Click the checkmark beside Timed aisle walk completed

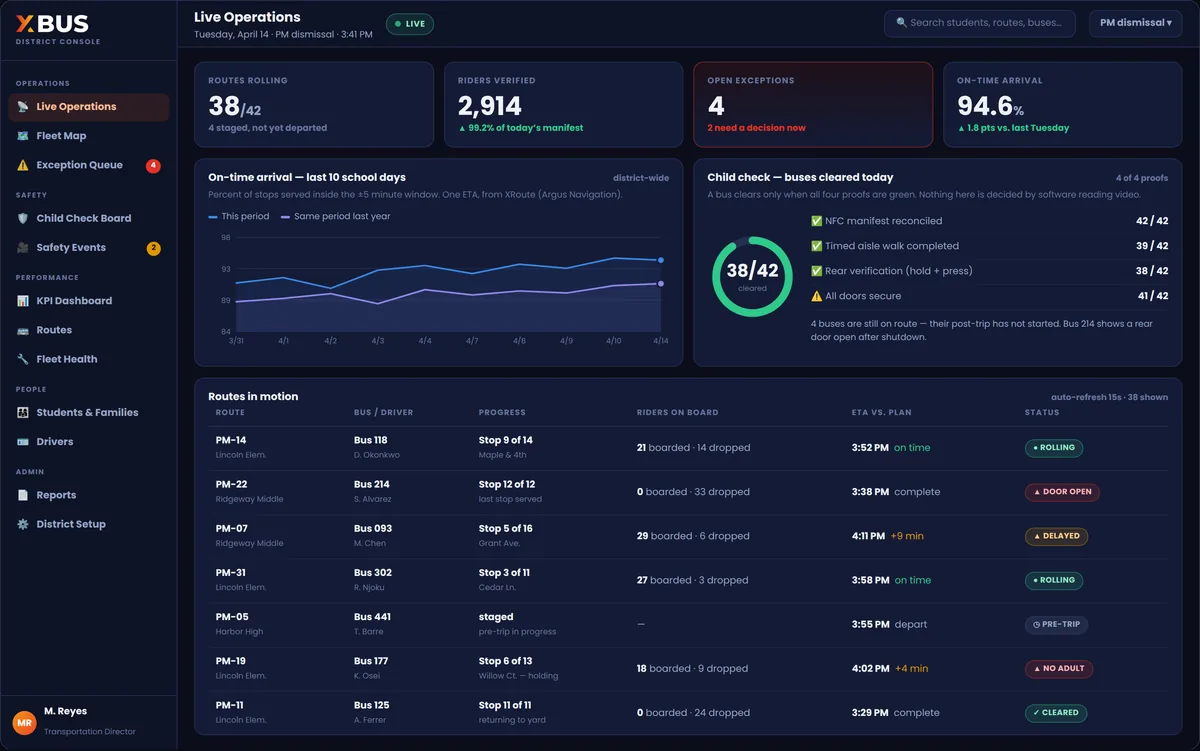pyautogui.click(x=816, y=246)
